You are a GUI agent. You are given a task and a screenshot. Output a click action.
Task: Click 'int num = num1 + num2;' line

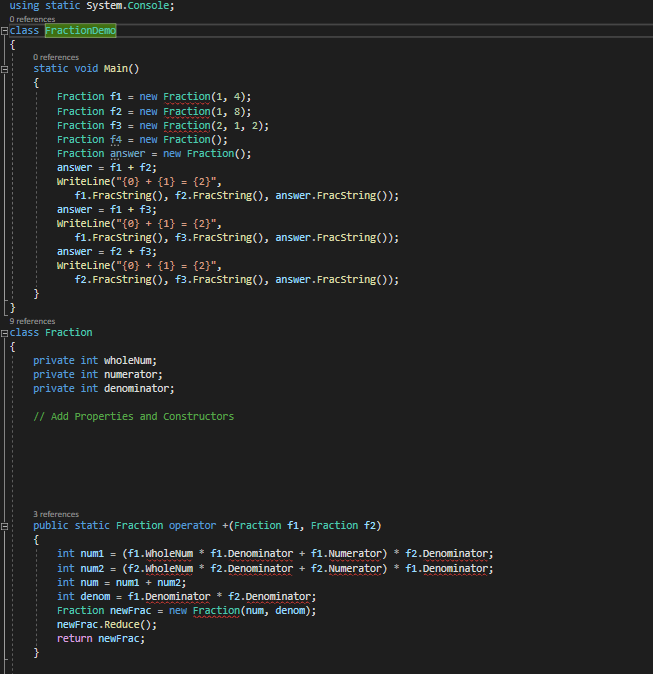pyautogui.click(x=122, y=583)
